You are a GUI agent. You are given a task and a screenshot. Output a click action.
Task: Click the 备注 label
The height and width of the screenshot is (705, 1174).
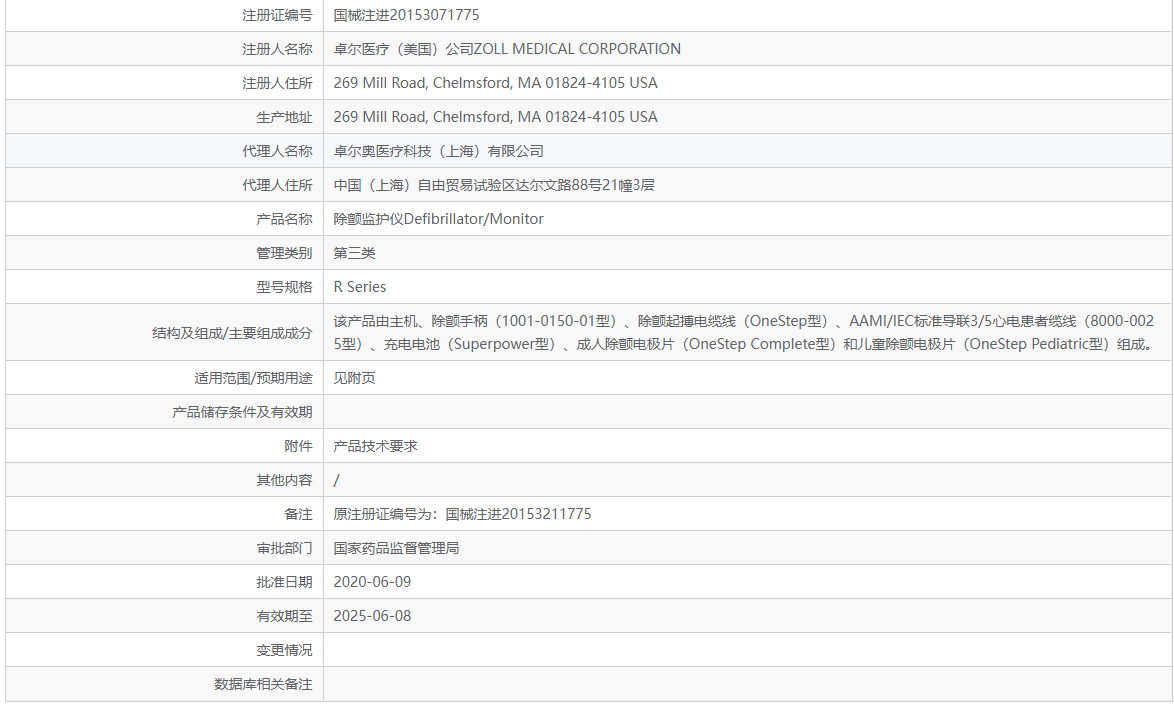pyautogui.click(x=298, y=514)
